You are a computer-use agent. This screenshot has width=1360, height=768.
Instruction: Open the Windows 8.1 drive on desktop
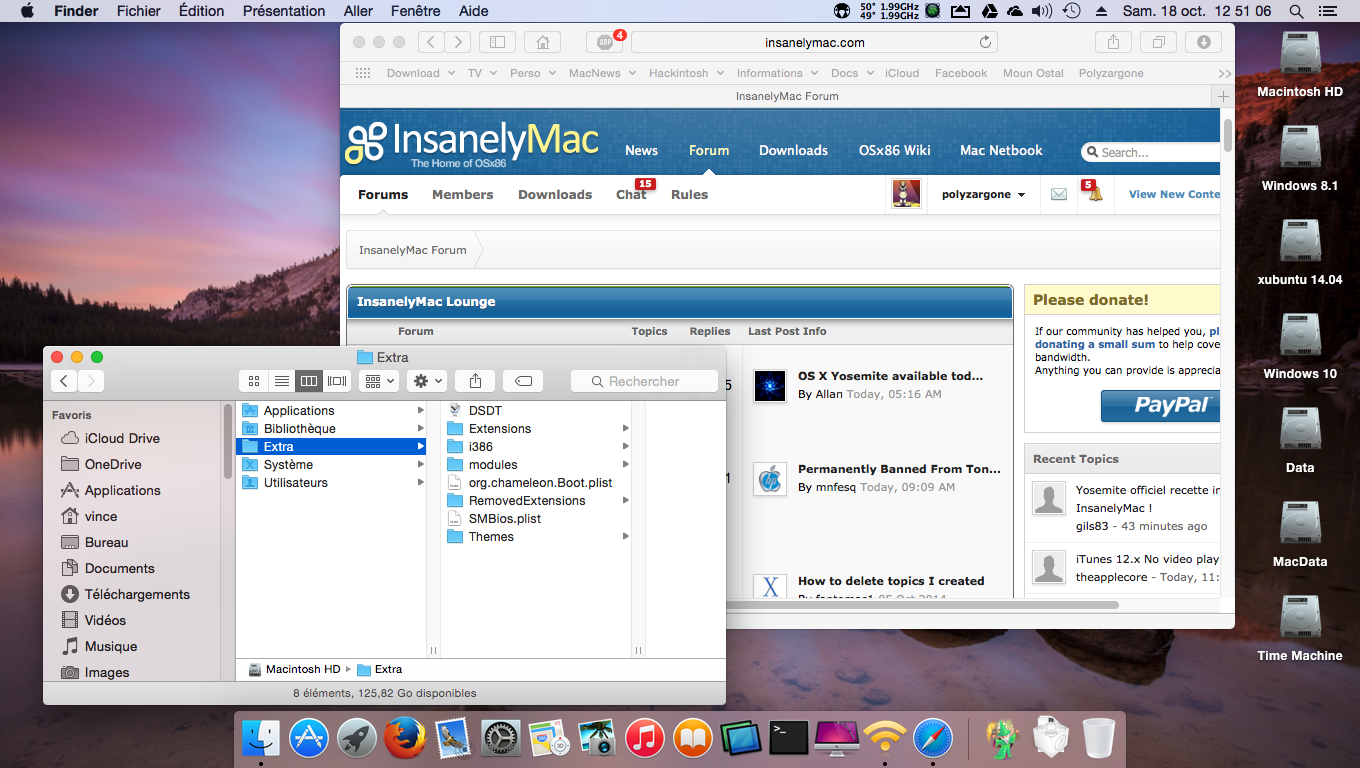point(1300,159)
